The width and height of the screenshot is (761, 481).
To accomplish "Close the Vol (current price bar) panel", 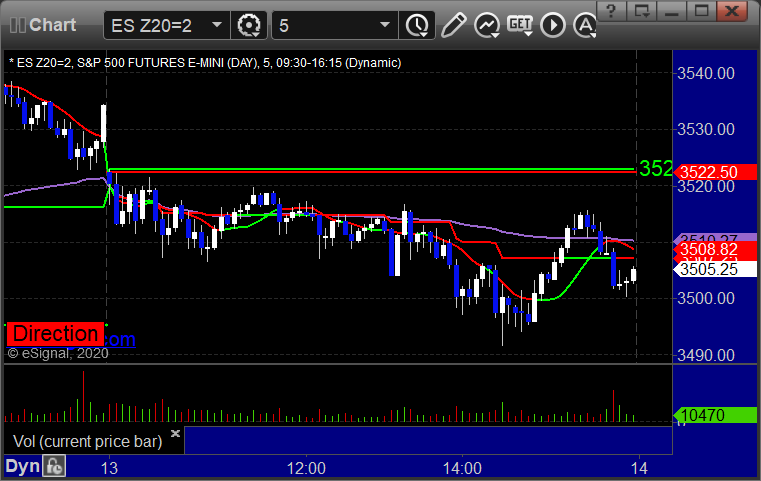I will [175, 433].
